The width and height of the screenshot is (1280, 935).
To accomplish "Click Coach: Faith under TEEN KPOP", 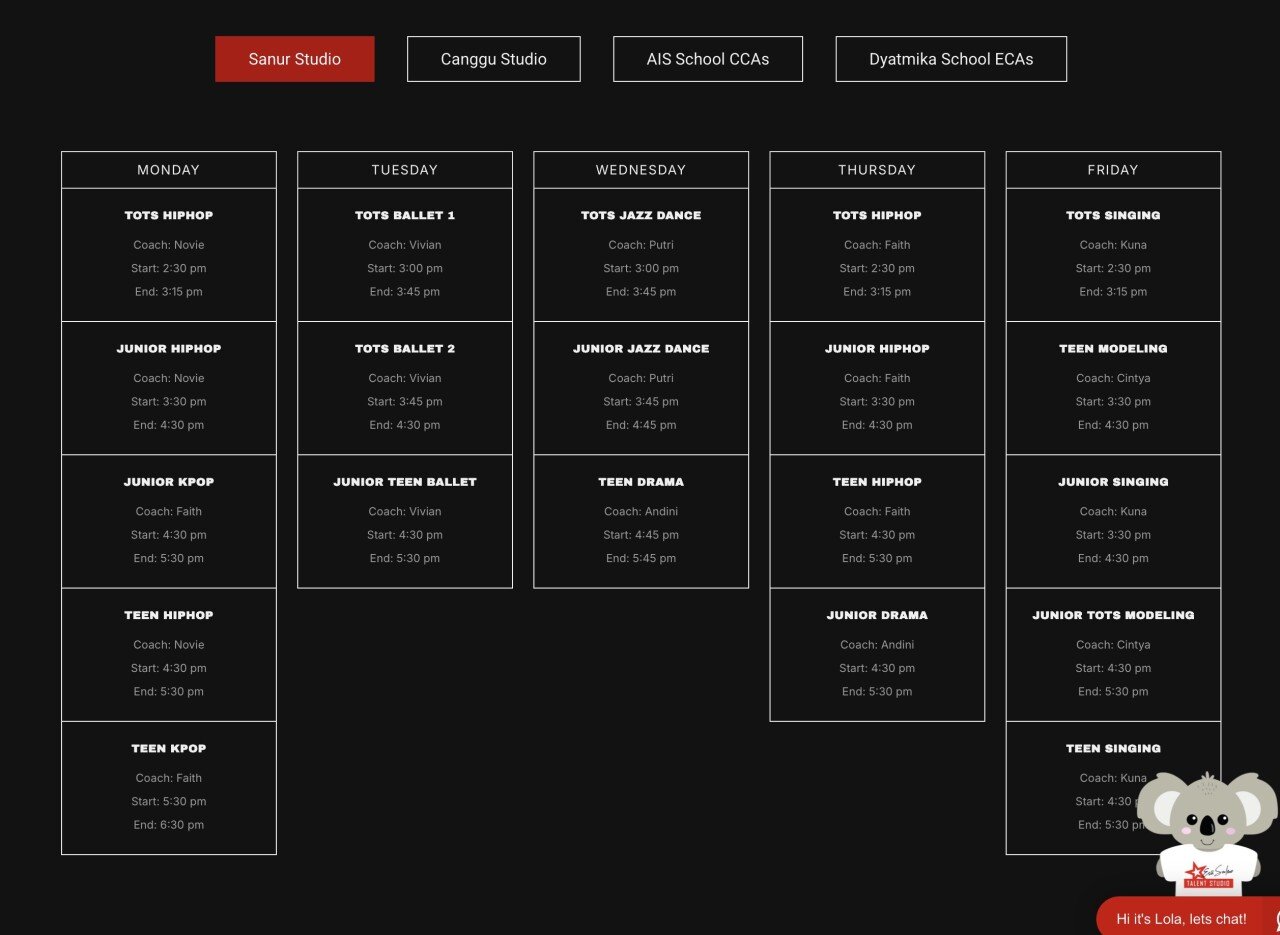I will click(x=169, y=778).
